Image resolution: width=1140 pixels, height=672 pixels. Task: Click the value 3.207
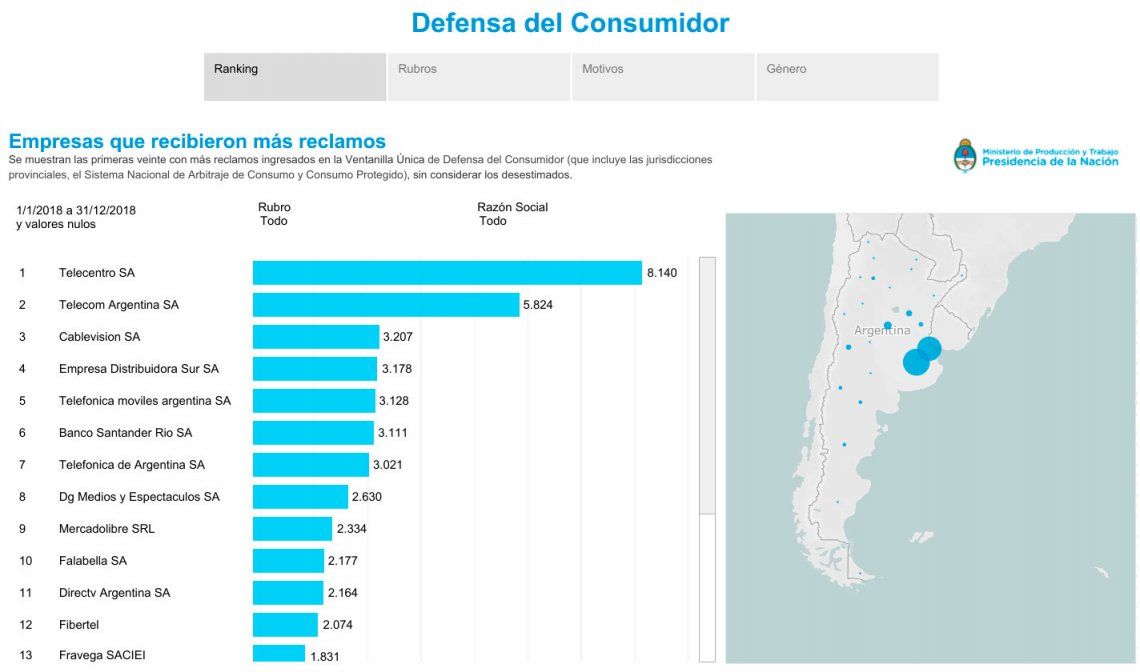click(398, 337)
